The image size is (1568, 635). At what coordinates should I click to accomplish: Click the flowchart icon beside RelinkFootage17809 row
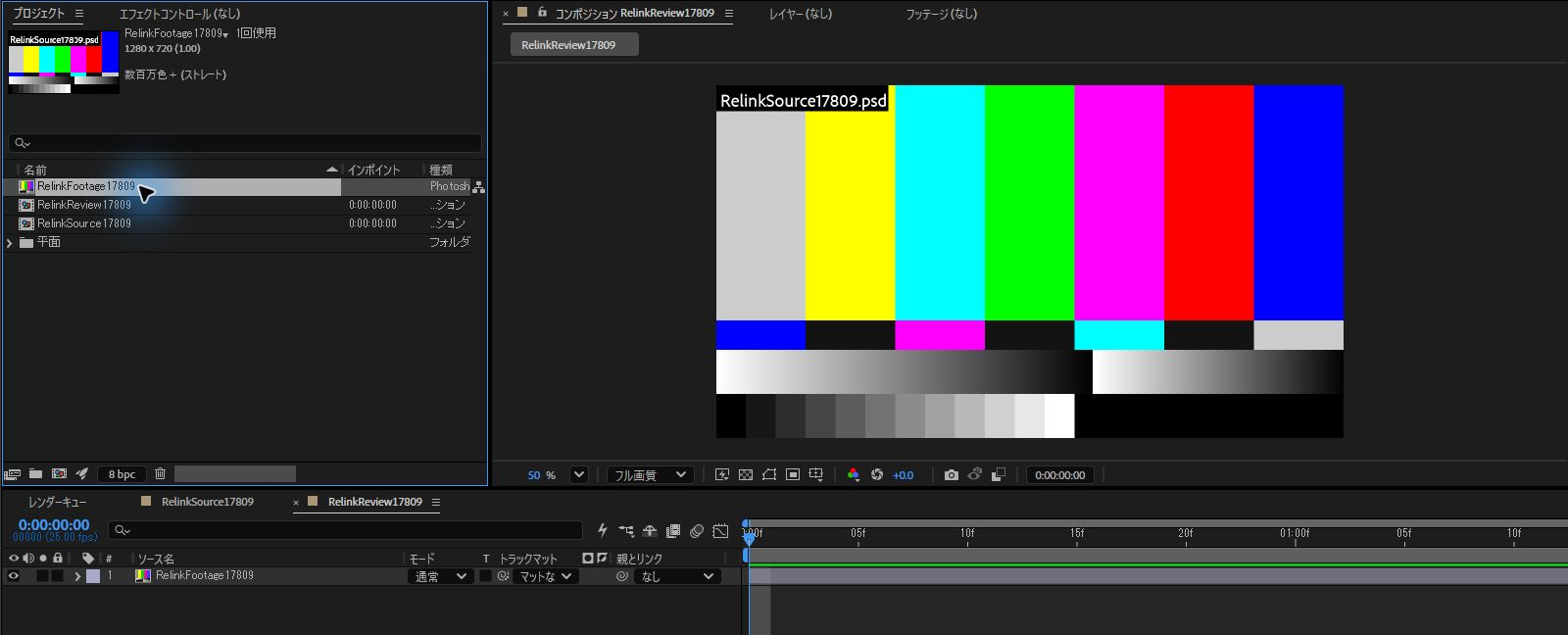tap(478, 186)
